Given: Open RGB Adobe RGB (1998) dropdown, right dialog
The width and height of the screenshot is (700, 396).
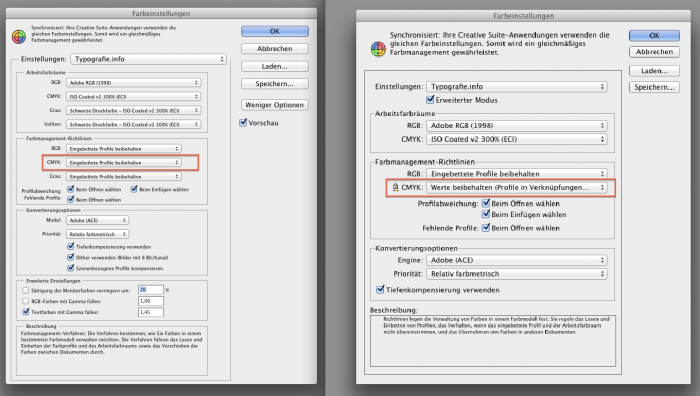Looking at the screenshot, I should pyautogui.click(x=517, y=125).
